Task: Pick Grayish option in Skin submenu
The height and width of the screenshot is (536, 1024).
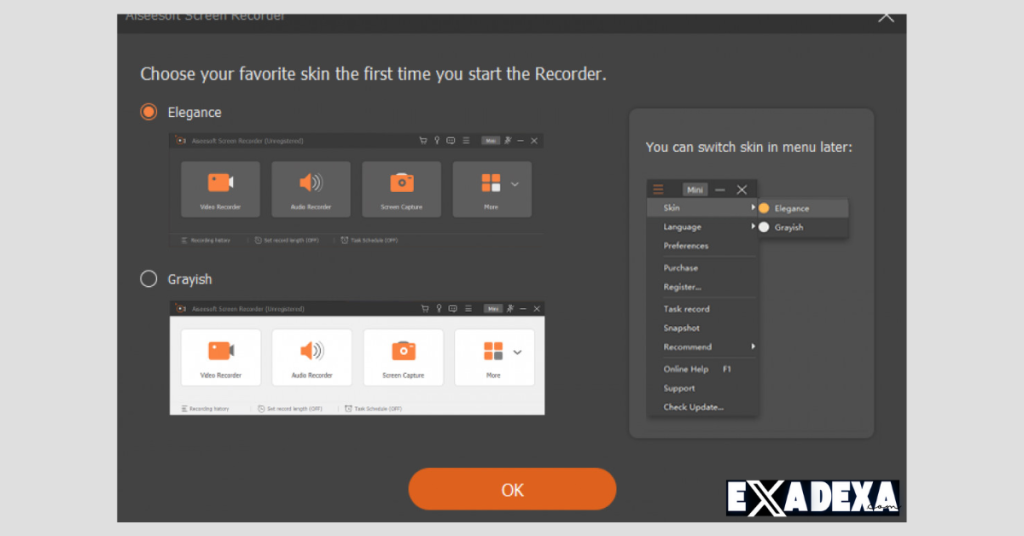Action: coord(803,227)
